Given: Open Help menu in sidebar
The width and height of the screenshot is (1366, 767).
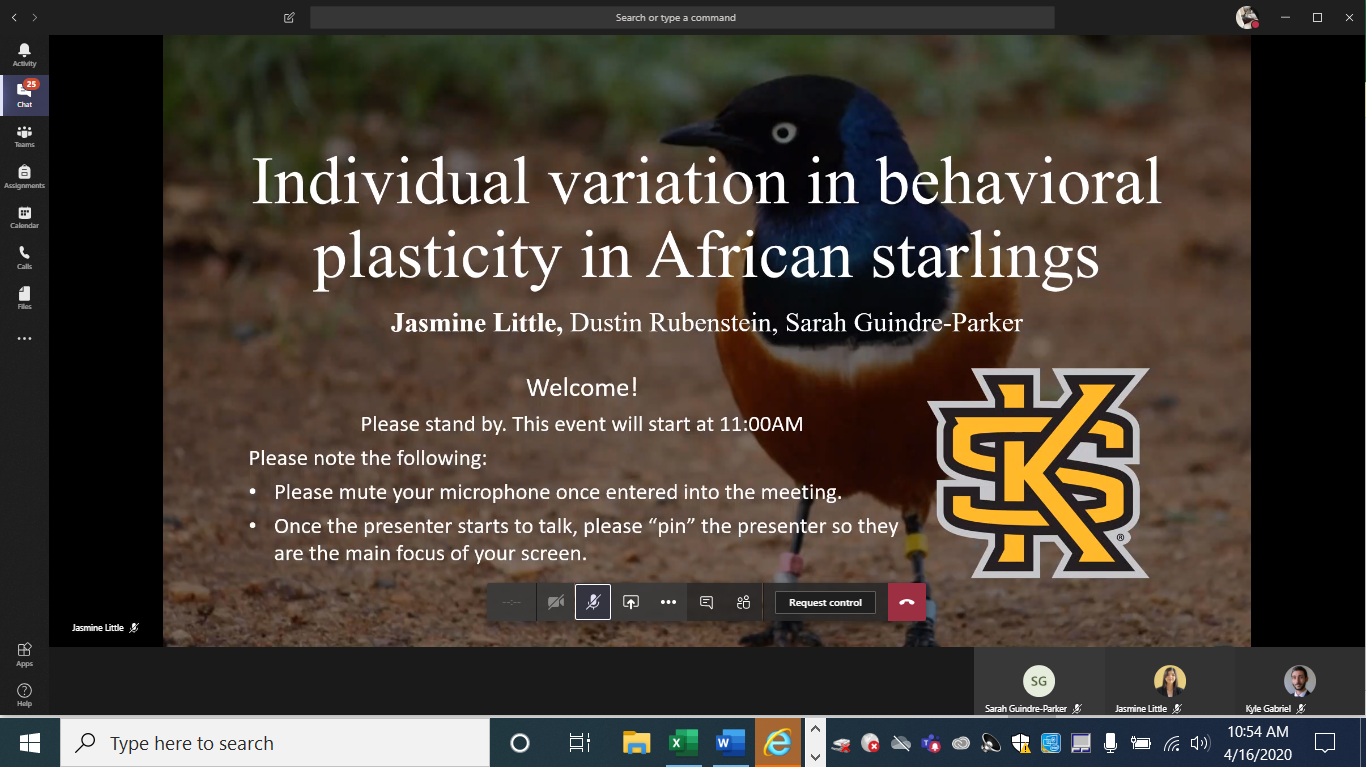Looking at the screenshot, I should coord(24,695).
